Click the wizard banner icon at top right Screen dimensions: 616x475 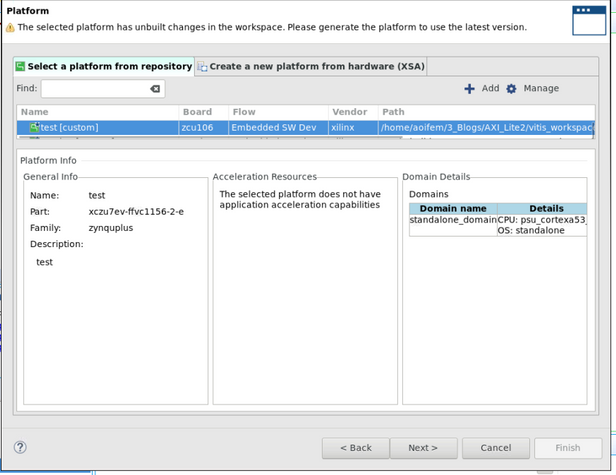click(x=588, y=20)
